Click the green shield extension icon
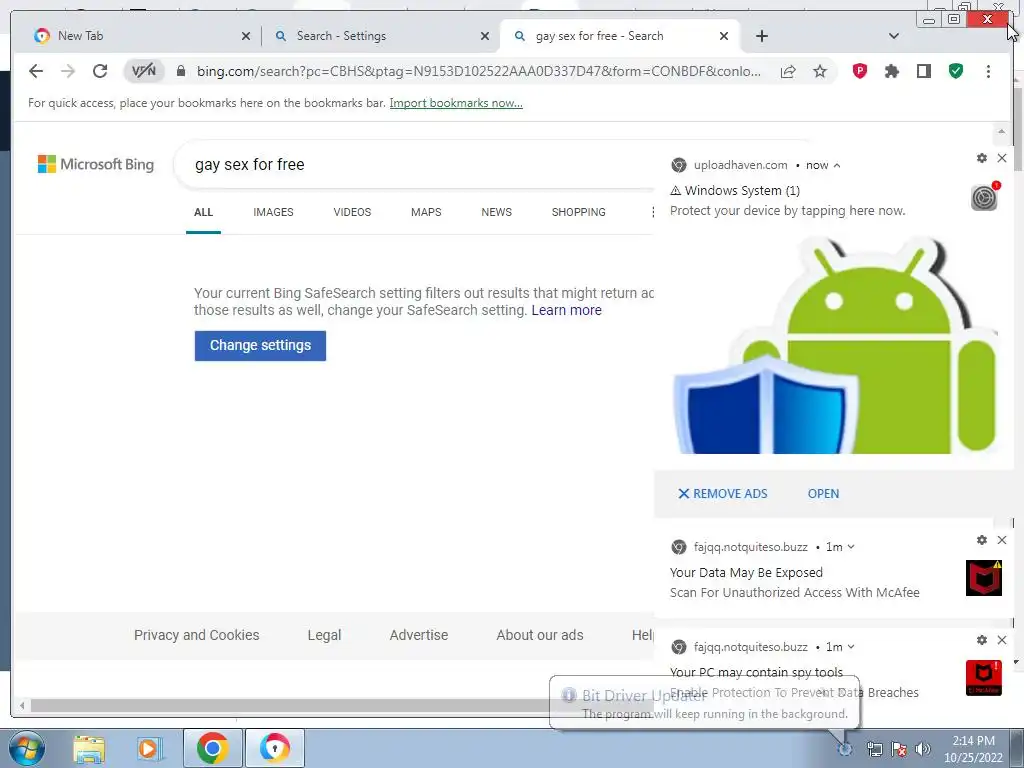This screenshot has height=768, width=1024. tap(955, 71)
